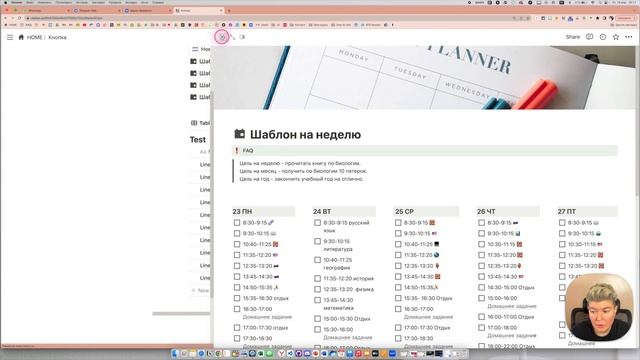Click the Шаблон на неделю page title
The image size is (640, 360).
click(305, 134)
